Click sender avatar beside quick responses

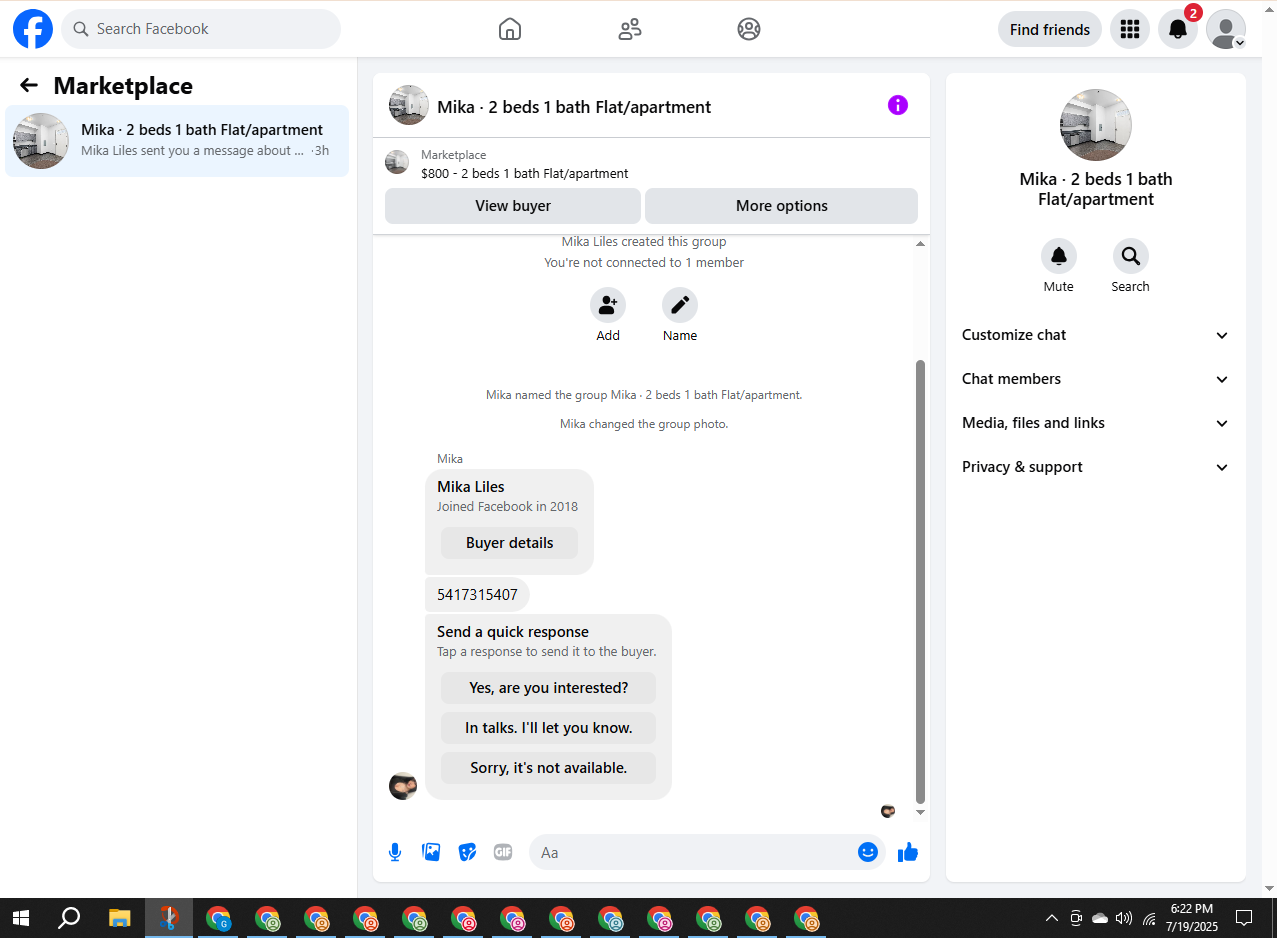coord(403,786)
